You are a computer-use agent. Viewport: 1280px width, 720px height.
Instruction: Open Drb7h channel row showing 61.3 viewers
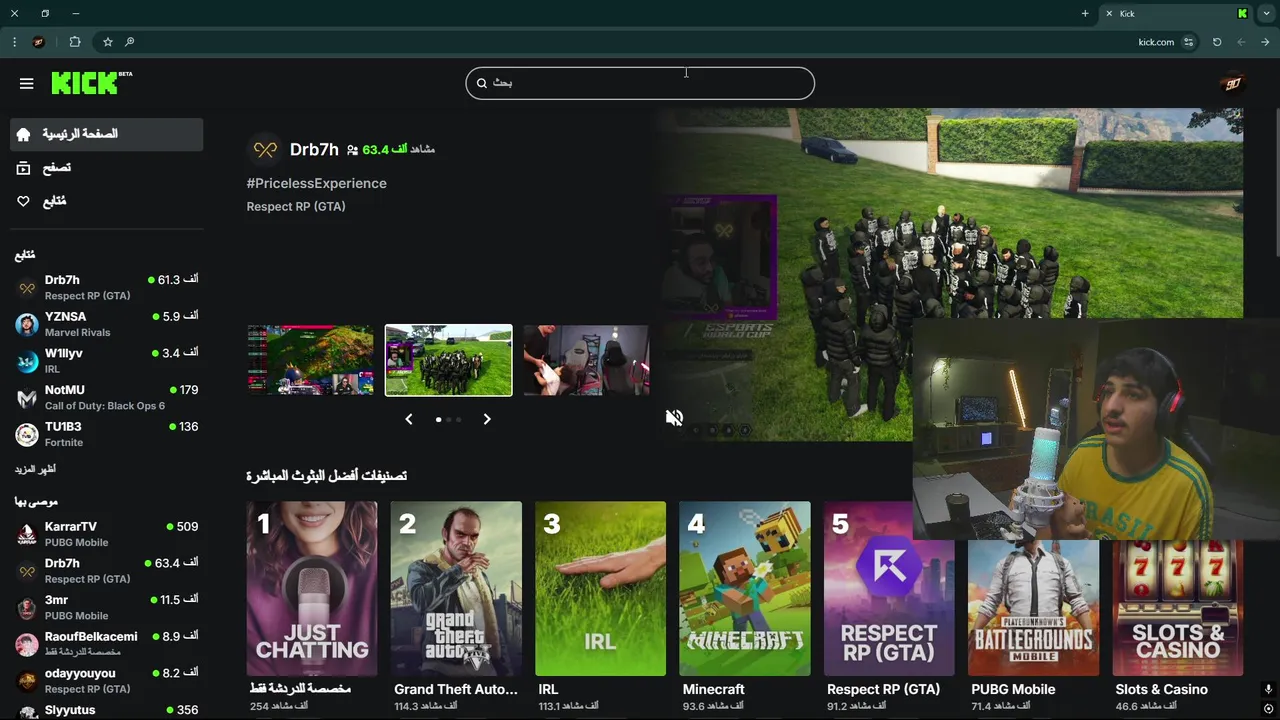[106, 288]
